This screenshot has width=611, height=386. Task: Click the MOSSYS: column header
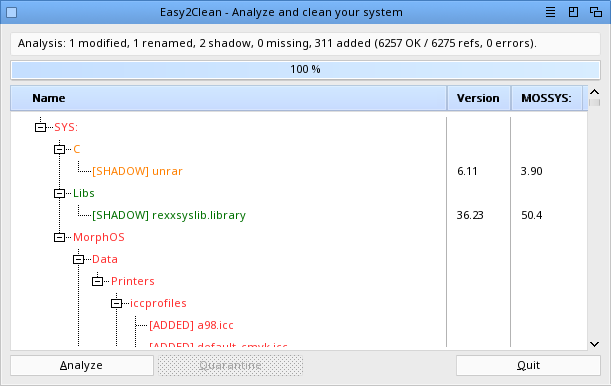(x=546, y=98)
